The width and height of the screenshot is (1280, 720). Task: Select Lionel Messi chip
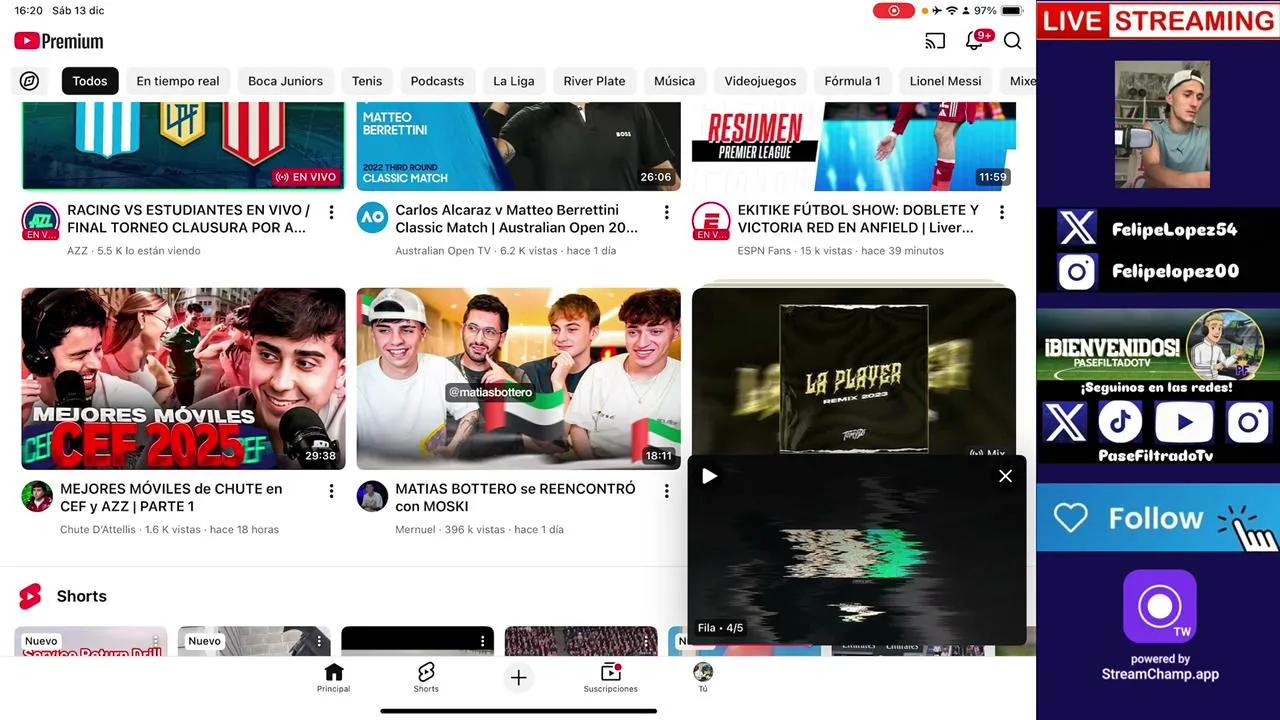945,81
